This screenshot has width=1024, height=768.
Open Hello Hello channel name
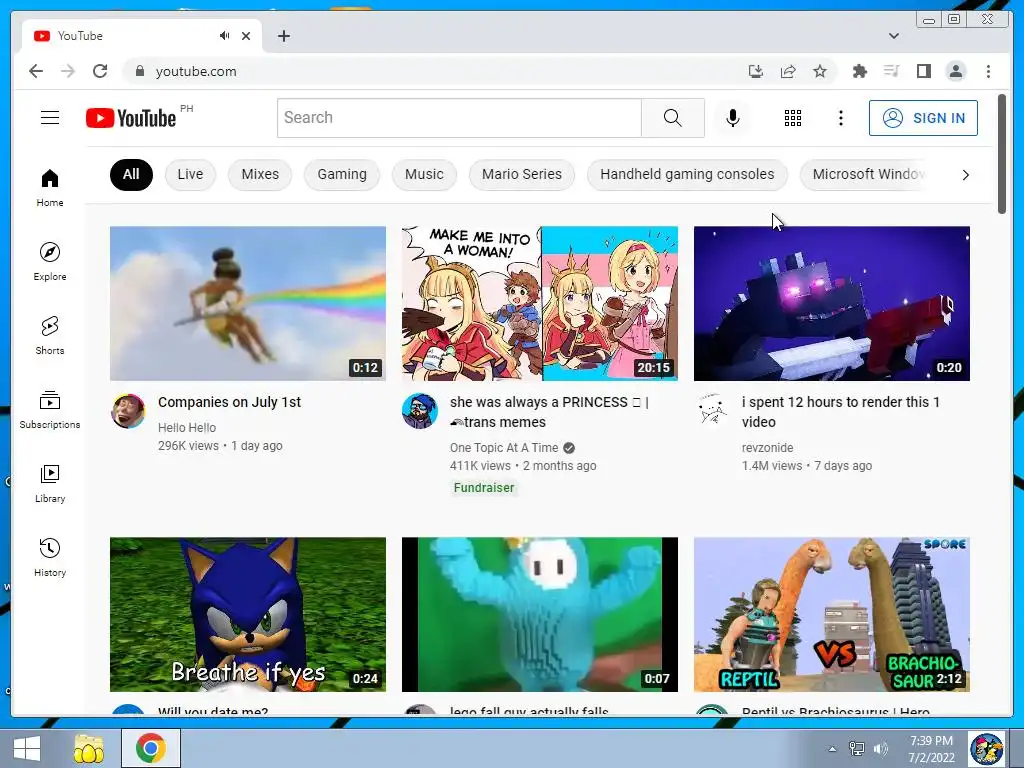tap(187, 428)
